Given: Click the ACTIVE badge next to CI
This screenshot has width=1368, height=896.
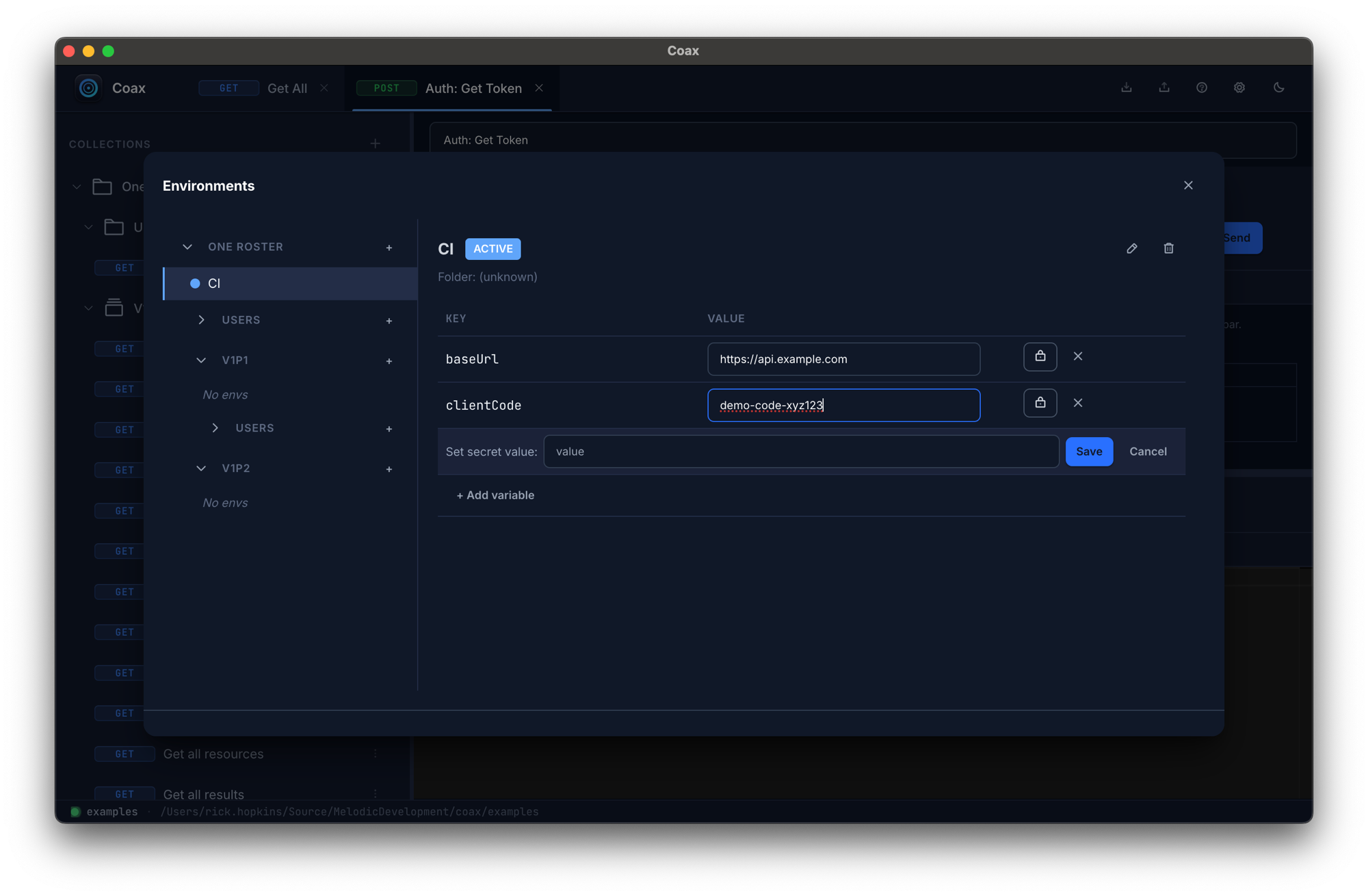Looking at the screenshot, I should tap(492, 249).
